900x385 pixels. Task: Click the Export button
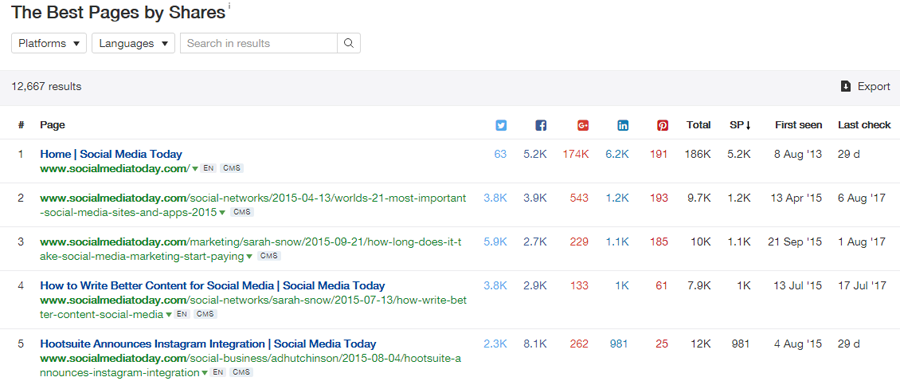(866, 86)
